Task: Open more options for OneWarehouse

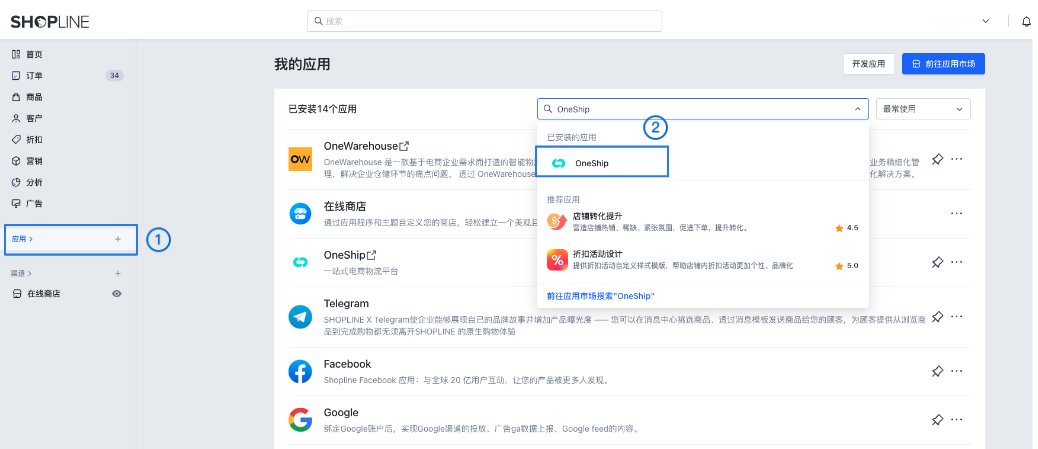Action: click(957, 160)
